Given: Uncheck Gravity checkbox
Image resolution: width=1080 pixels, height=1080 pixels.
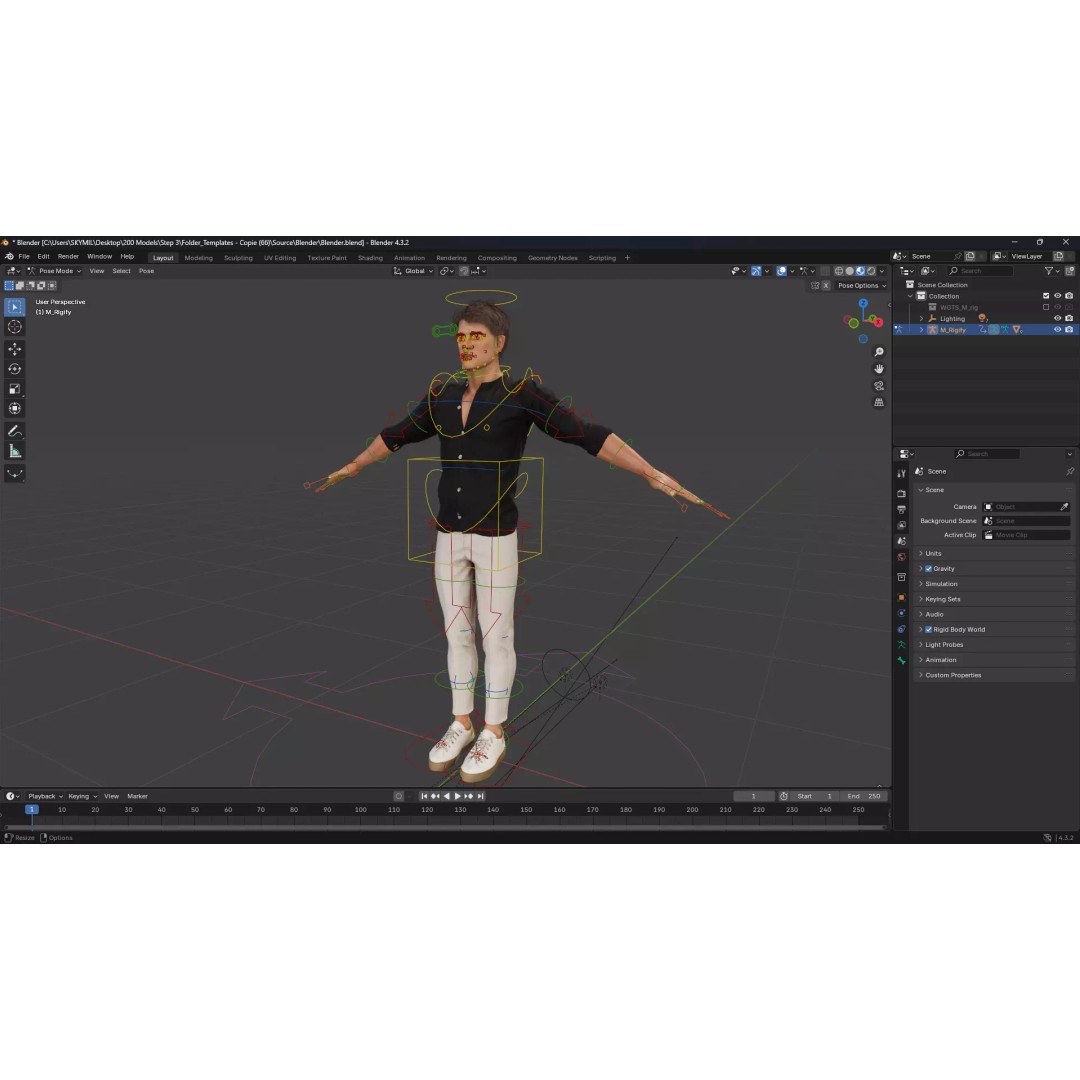Looking at the screenshot, I should 928,569.
